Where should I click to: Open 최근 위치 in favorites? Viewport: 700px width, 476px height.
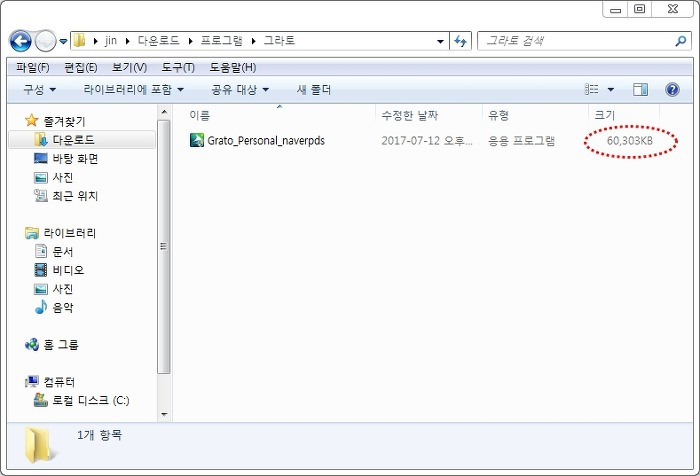(75, 196)
